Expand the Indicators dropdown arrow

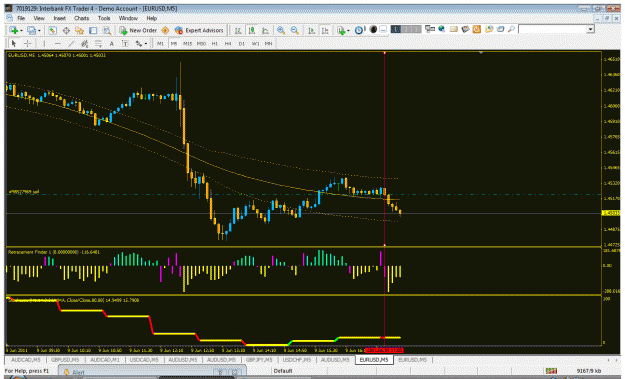tap(348, 31)
